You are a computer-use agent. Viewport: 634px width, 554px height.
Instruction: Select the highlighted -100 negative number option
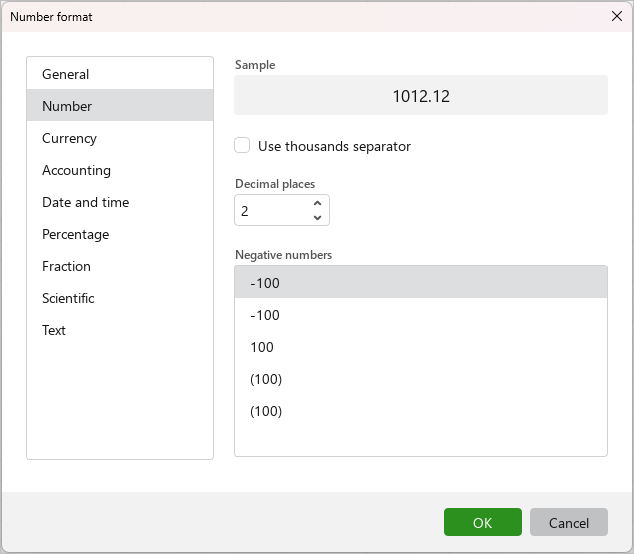[421, 282]
